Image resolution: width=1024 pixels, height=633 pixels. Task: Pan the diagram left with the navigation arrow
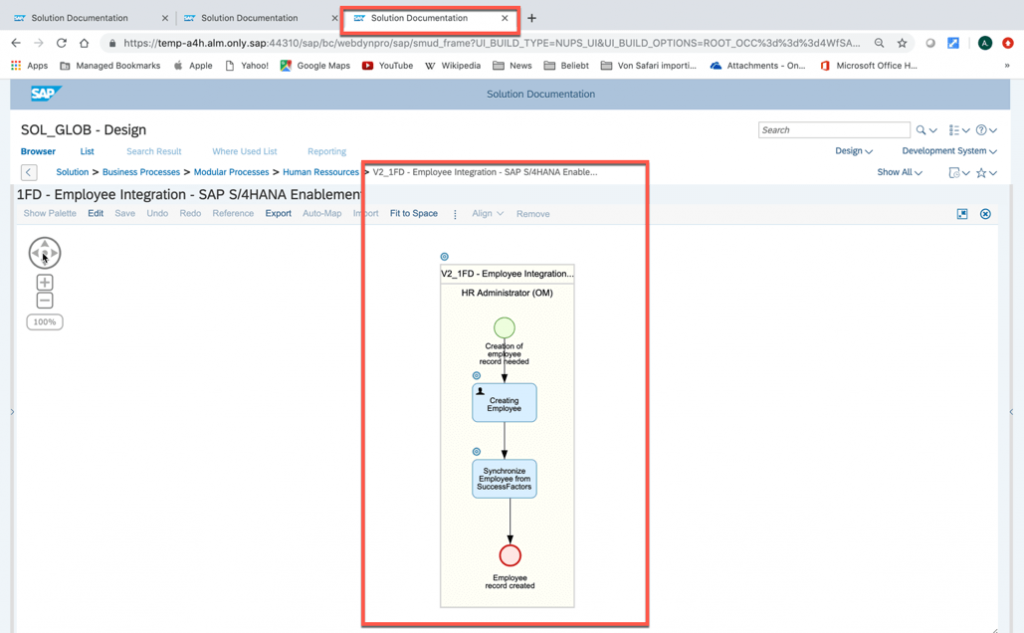point(35,253)
